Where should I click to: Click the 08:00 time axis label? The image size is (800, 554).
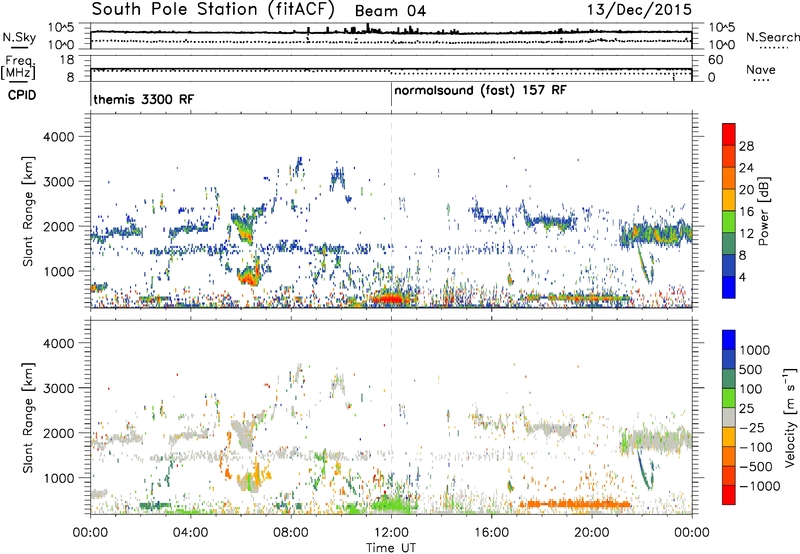pos(291,532)
